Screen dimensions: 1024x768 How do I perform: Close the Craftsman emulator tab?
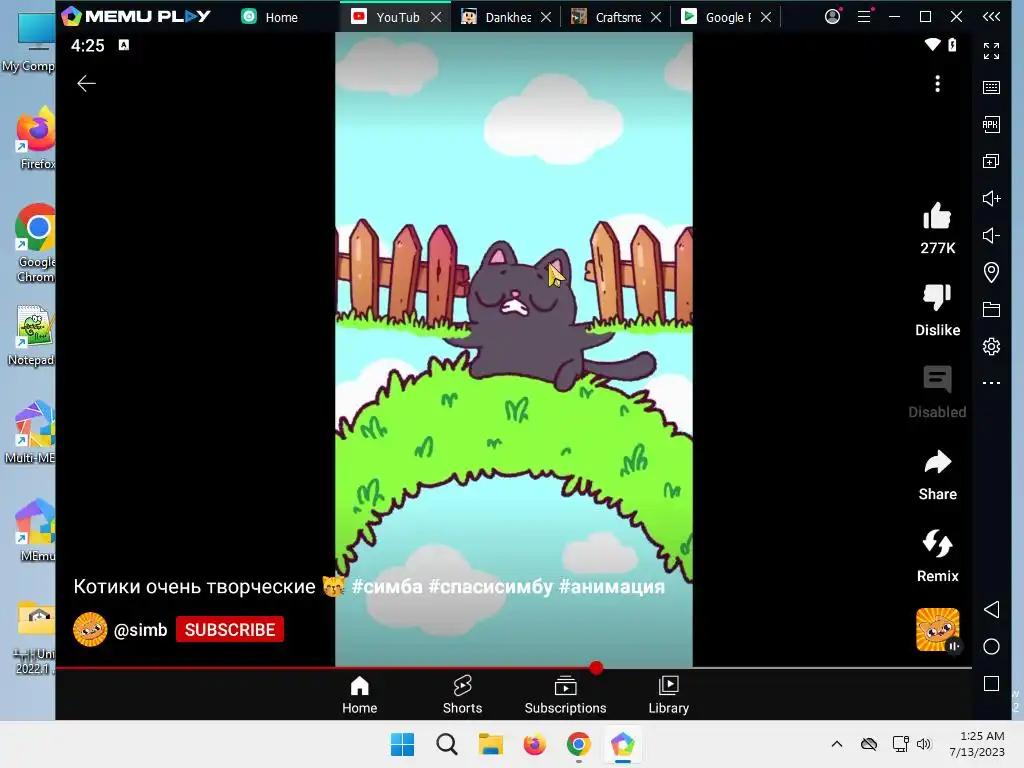pos(656,18)
